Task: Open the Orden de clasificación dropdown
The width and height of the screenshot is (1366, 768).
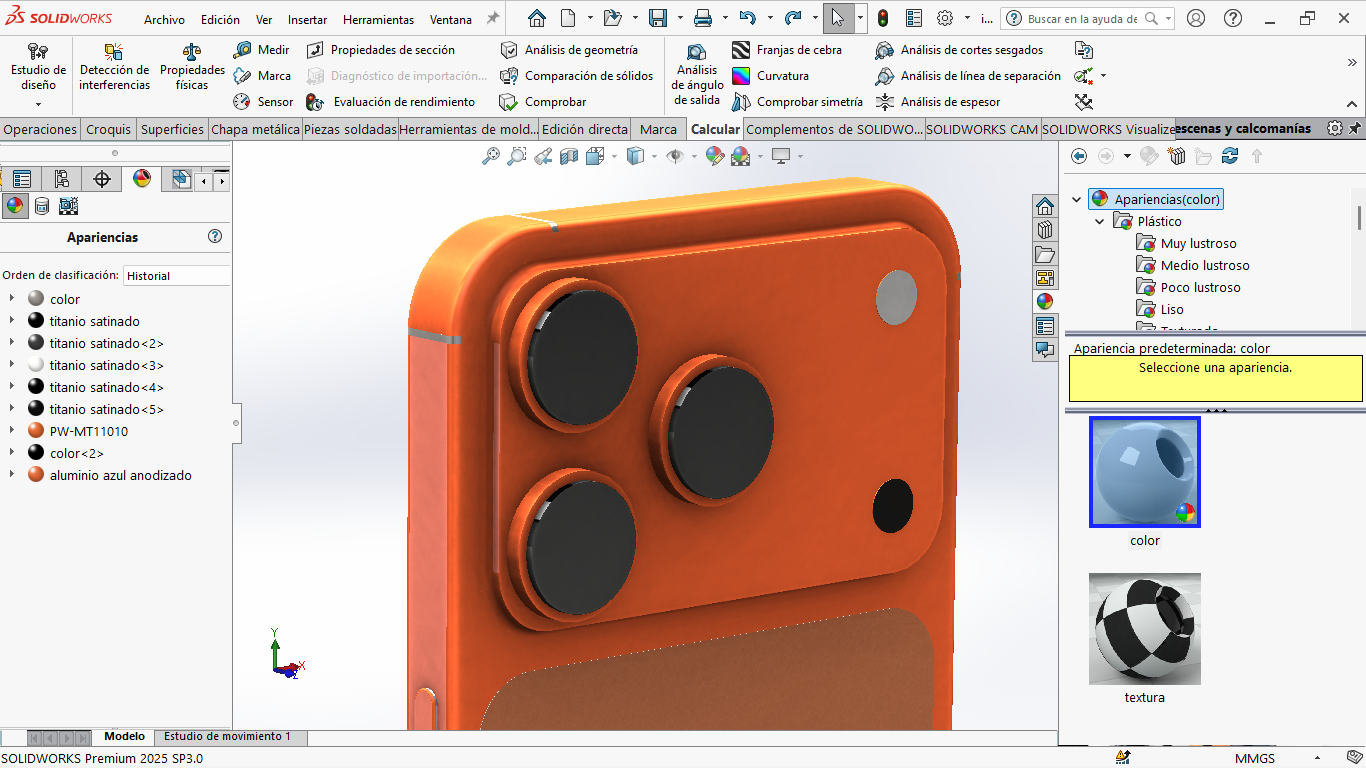Action: click(176, 276)
